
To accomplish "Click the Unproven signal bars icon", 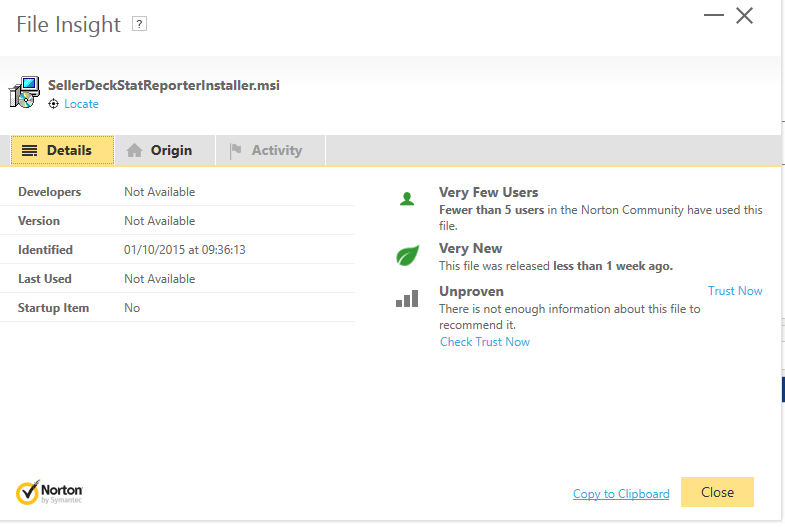I will [406, 299].
